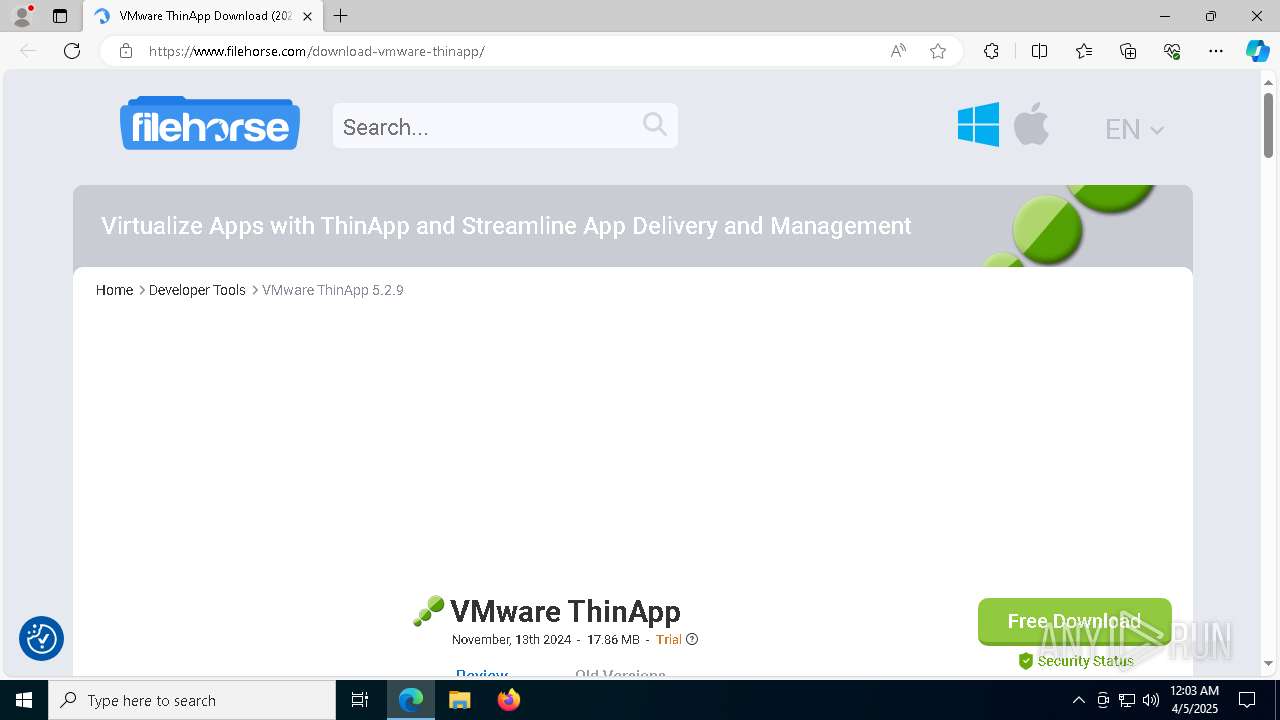
Task: Click the VMware ThinApp 5.2.9 breadcrumb
Action: point(333,290)
